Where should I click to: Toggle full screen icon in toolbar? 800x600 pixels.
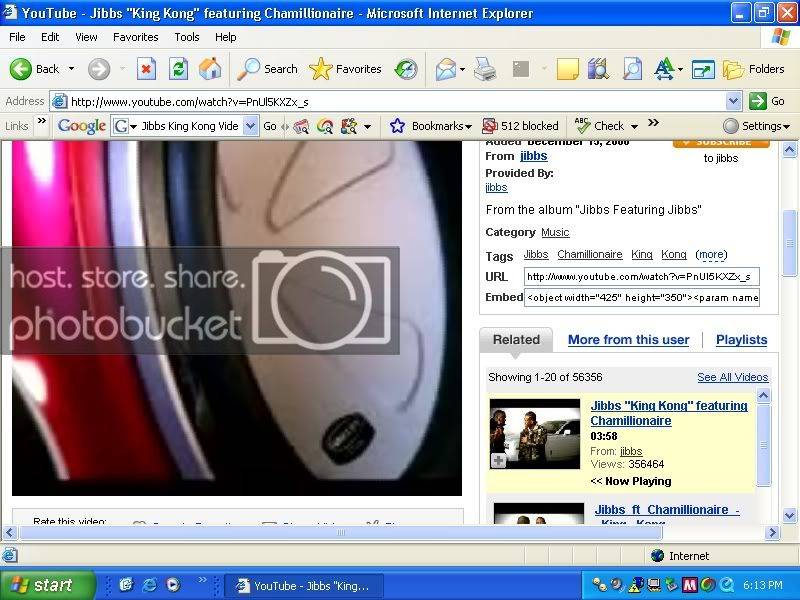(x=703, y=69)
